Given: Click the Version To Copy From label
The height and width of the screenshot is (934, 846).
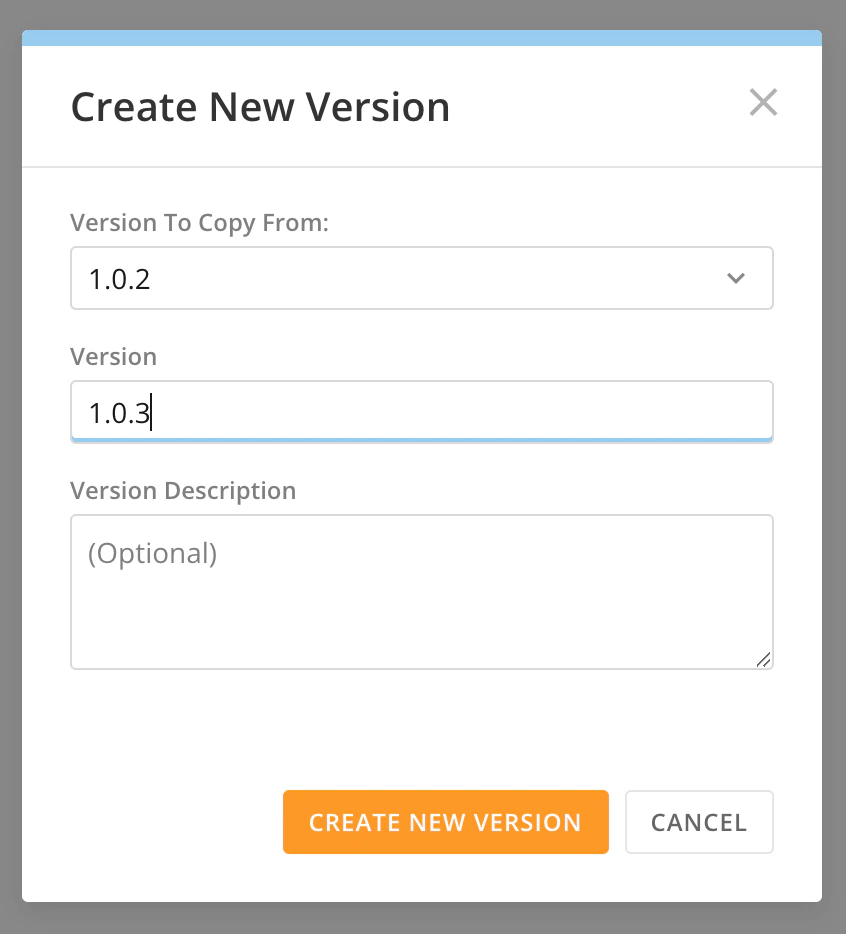Looking at the screenshot, I should [200, 223].
